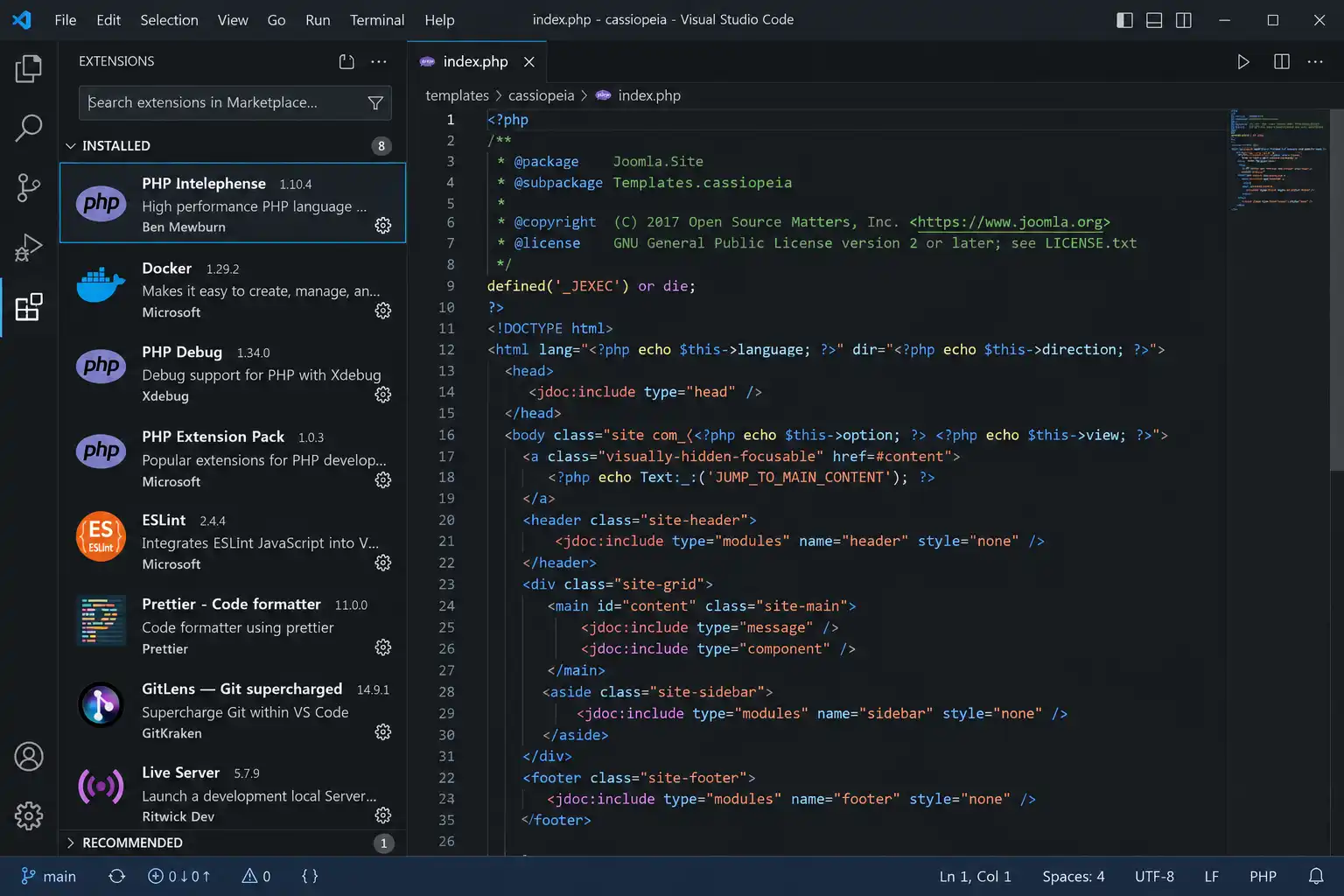Run the PHP file with play icon

[1242, 61]
